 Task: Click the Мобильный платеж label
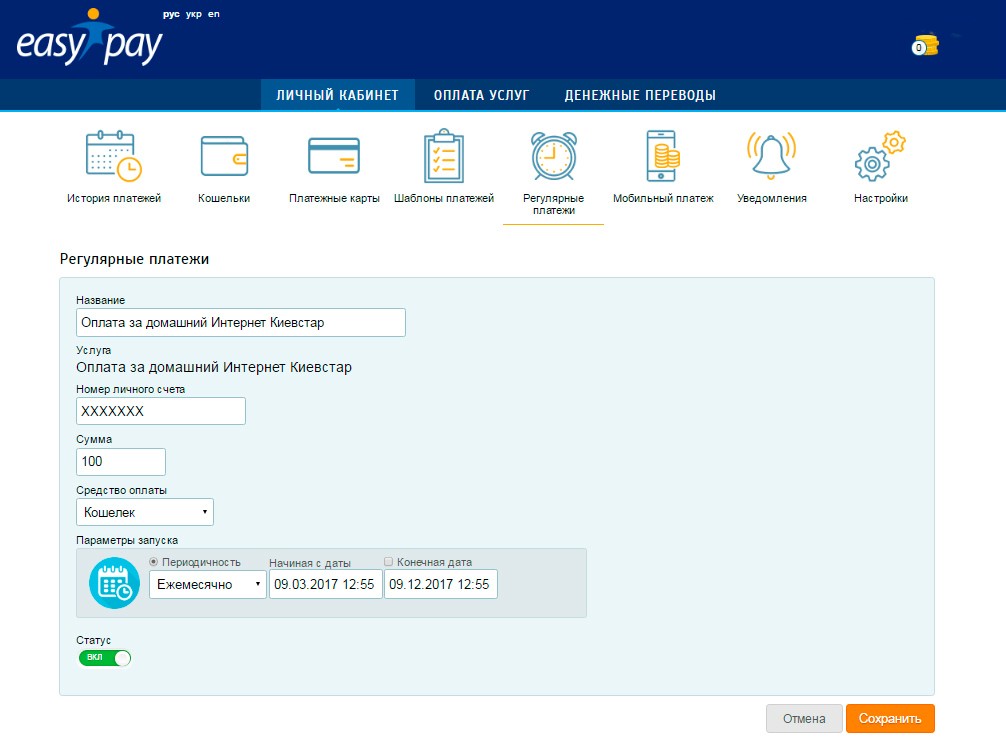click(x=663, y=198)
